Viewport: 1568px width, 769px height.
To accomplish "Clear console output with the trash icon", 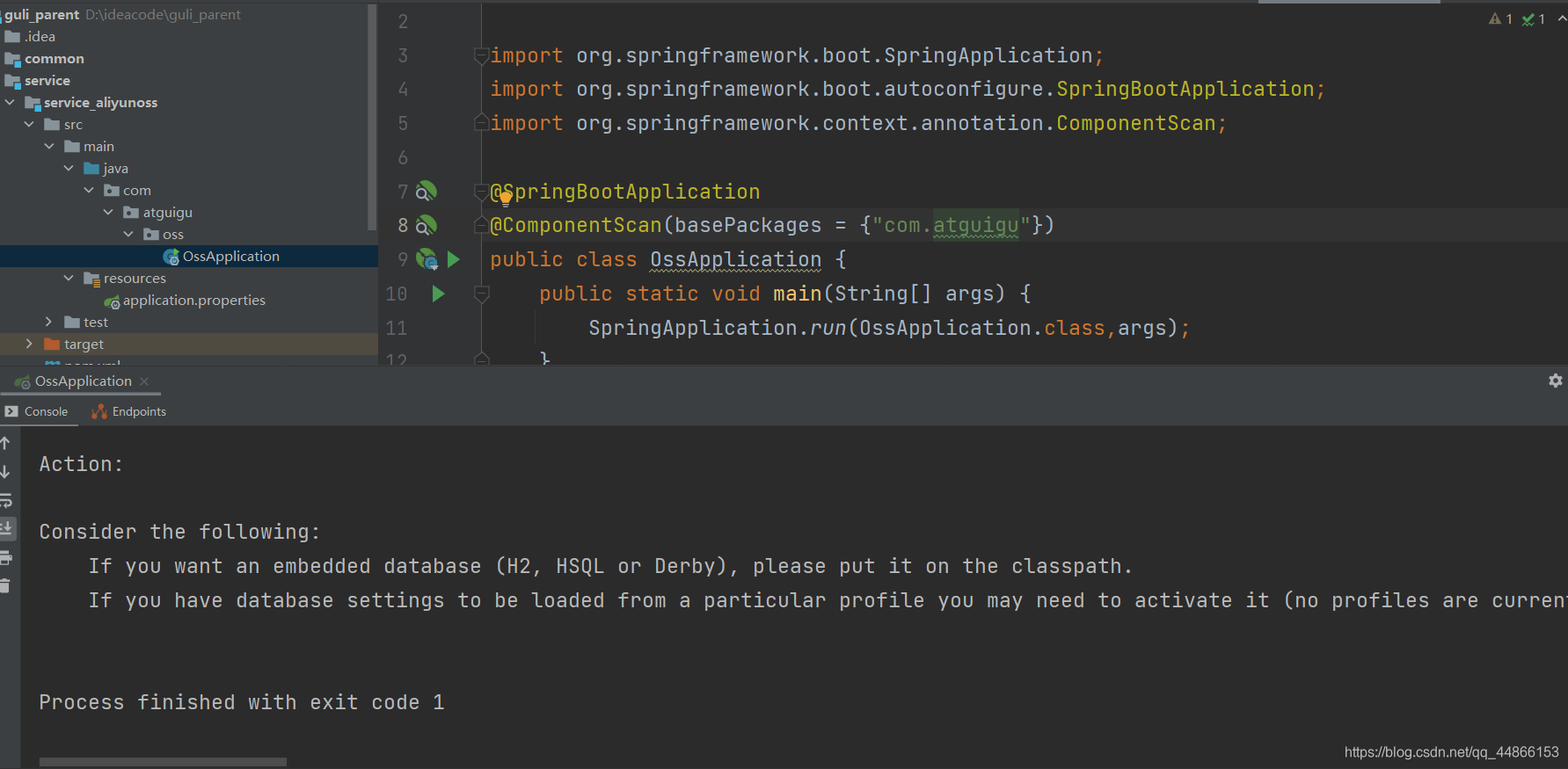I will point(5,585).
